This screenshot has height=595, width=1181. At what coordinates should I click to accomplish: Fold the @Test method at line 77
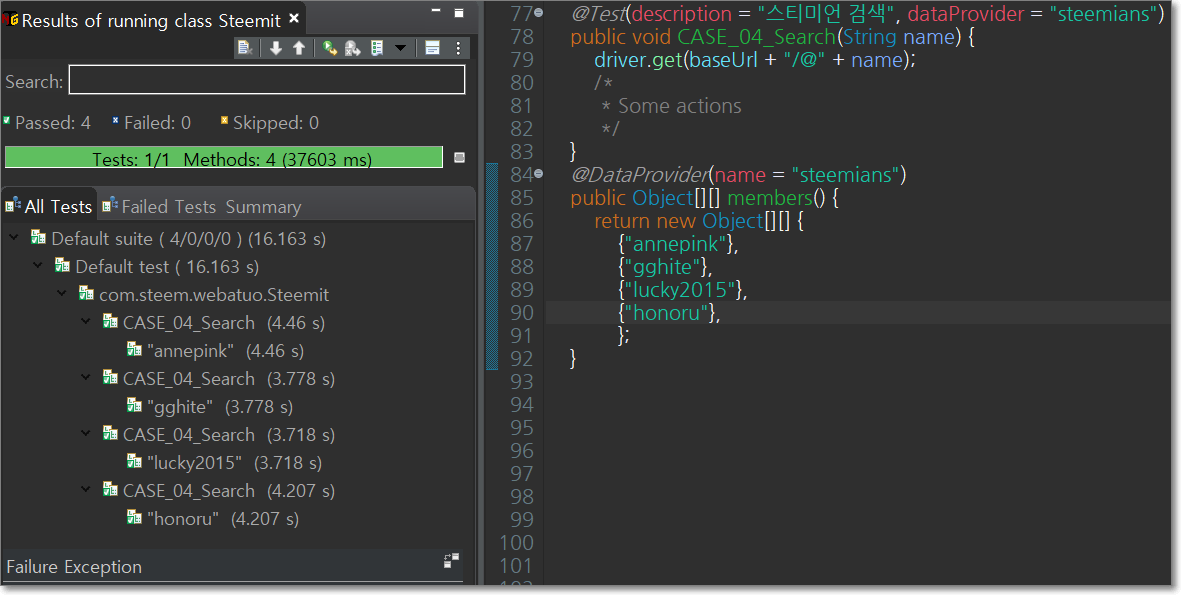tap(539, 13)
